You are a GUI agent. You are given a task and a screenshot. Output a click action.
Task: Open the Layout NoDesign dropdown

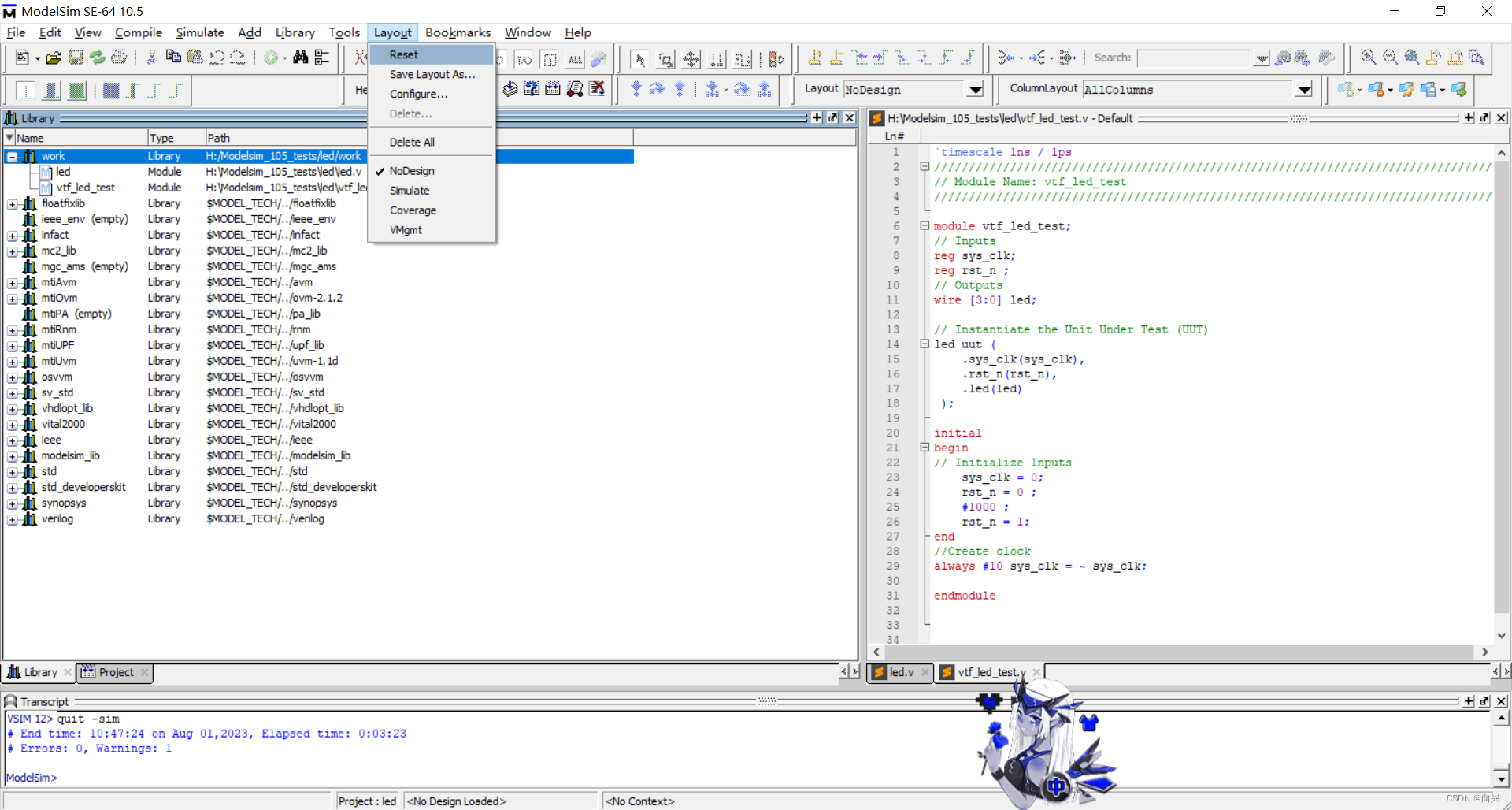coord(976,90)
